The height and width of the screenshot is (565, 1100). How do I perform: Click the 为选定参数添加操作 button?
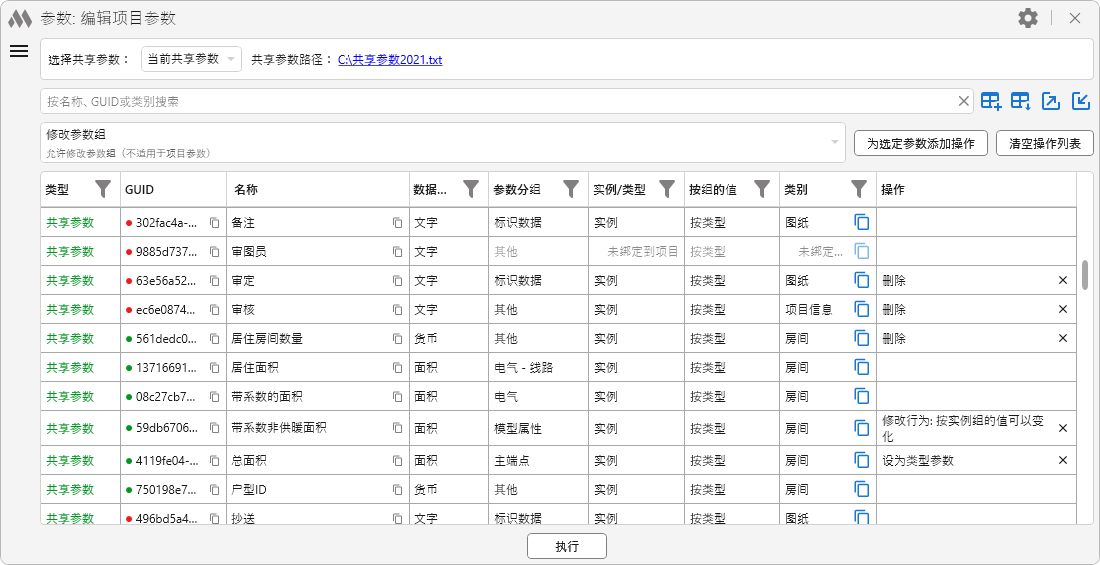coord(920,143)
